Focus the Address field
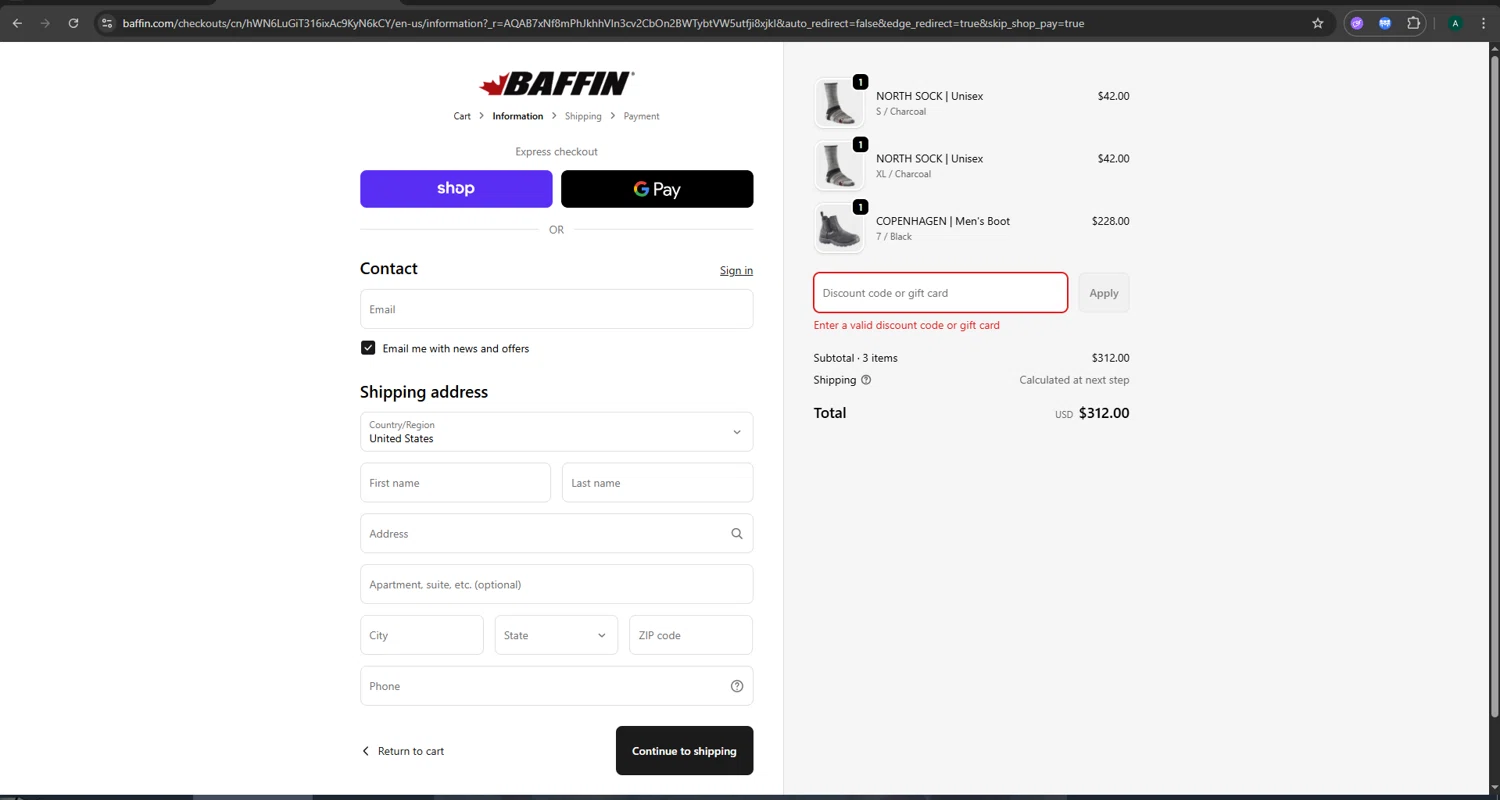This screenshot has width=1500, height=800. tap(557, 534)
